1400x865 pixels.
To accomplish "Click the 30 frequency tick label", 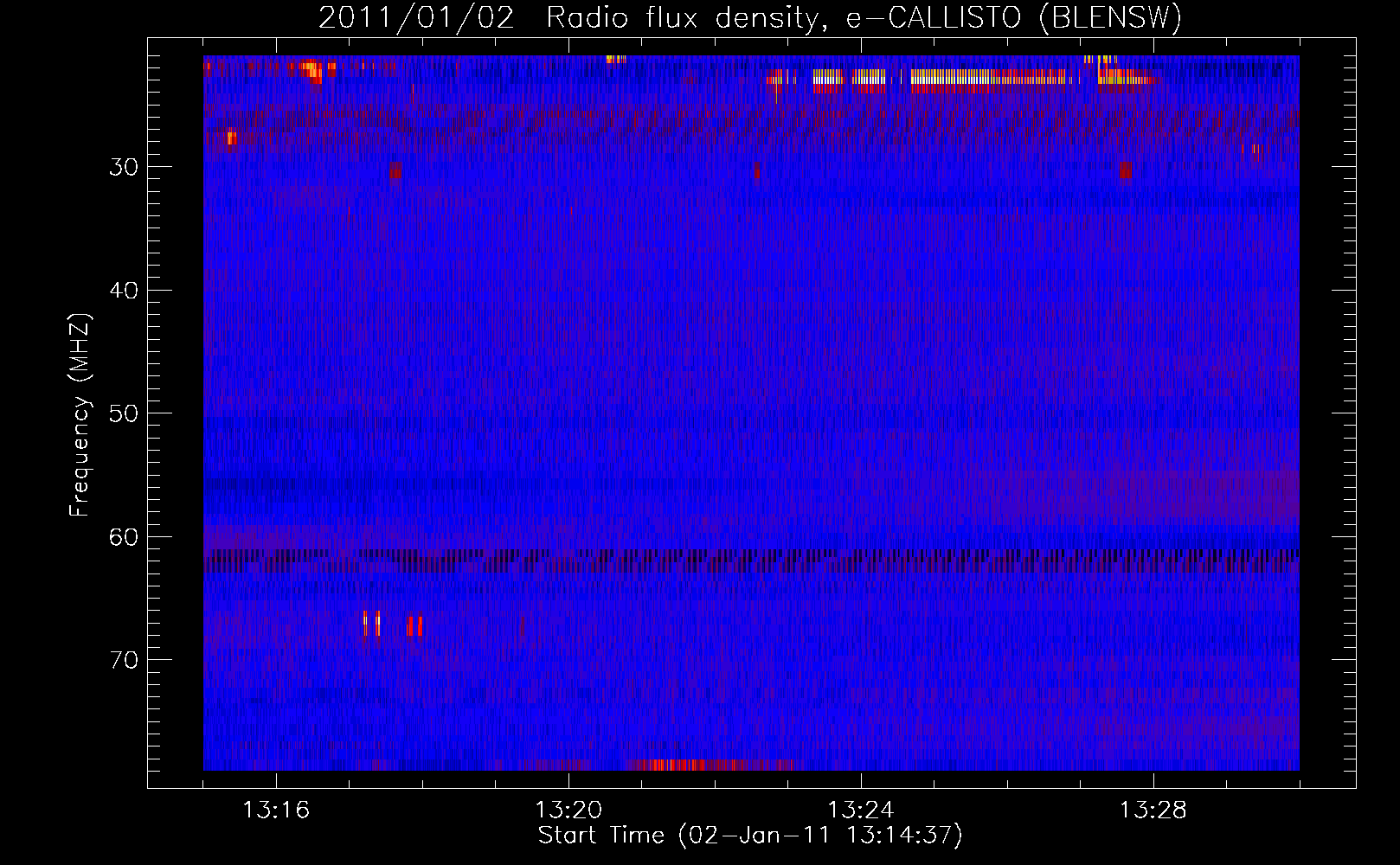I will (124, 167).
